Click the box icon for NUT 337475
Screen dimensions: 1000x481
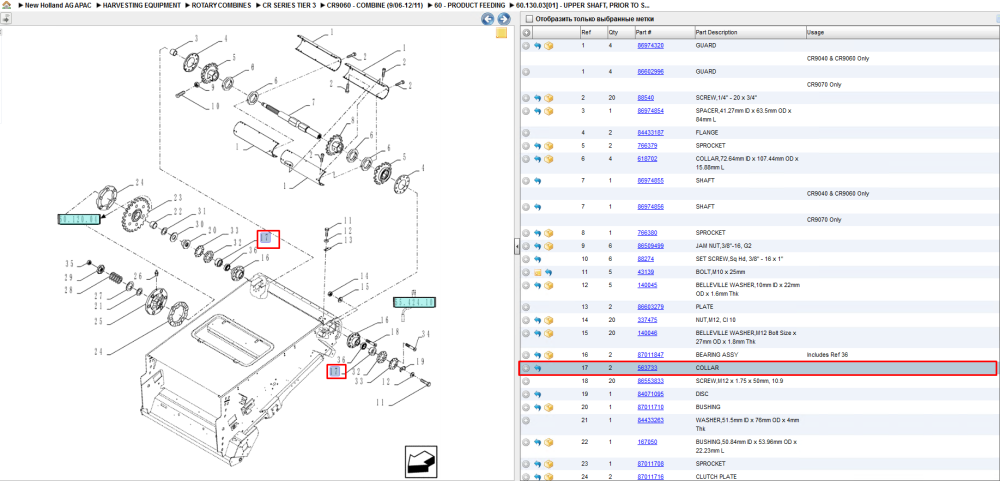click(548, 320)
